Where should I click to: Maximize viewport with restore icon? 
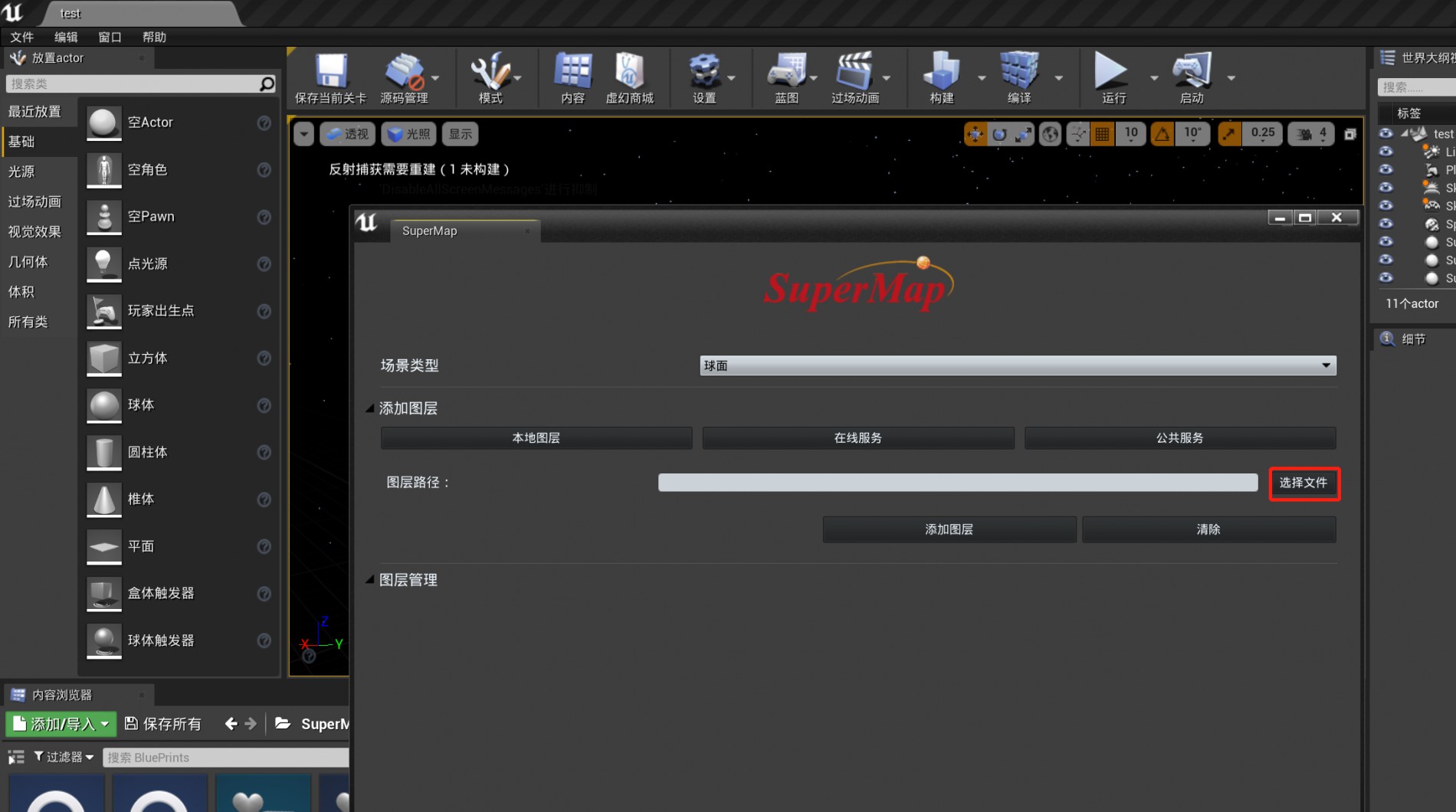tap(1350, 134)
